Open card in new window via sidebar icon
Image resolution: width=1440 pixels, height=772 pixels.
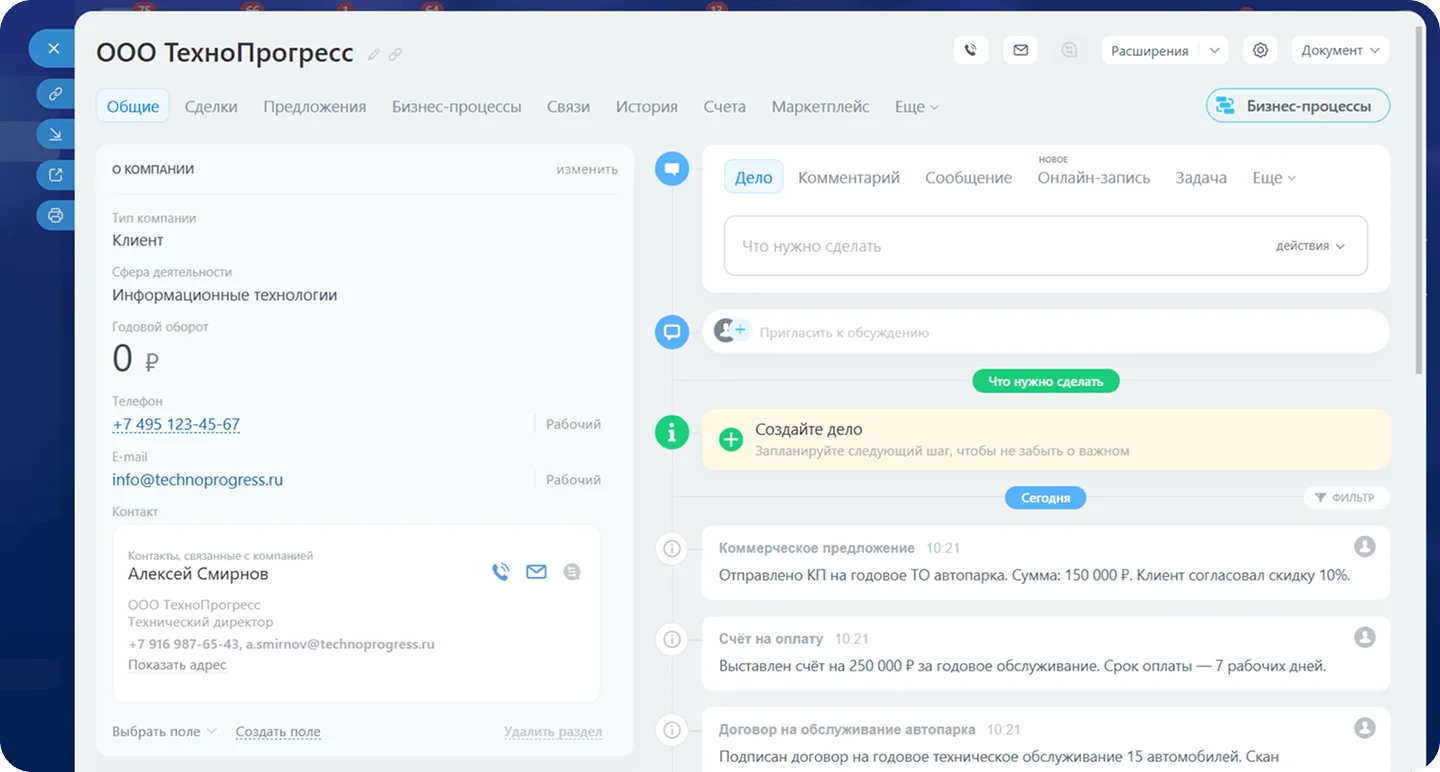[56, 175]
